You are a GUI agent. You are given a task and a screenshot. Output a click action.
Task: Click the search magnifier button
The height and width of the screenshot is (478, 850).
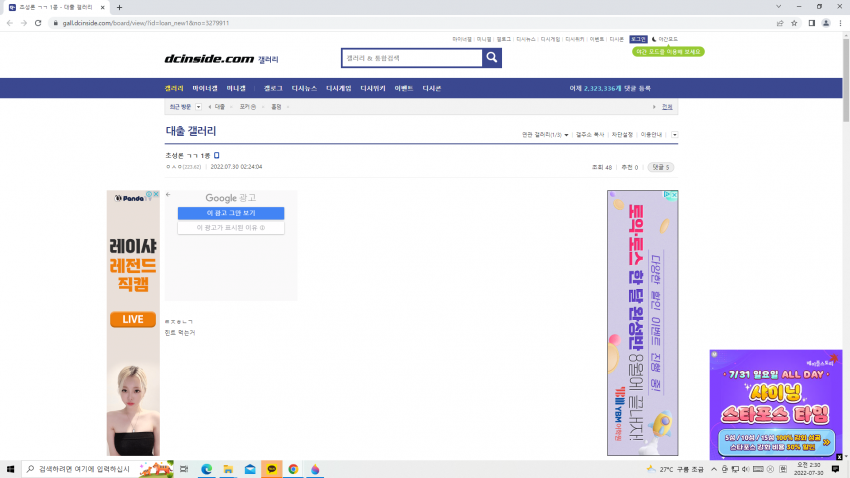point(492,57)
